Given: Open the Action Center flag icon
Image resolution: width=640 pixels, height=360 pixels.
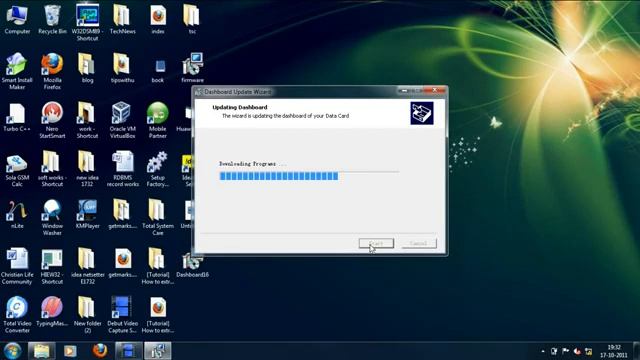Looking at the screenshot, I should coord(565,351).
